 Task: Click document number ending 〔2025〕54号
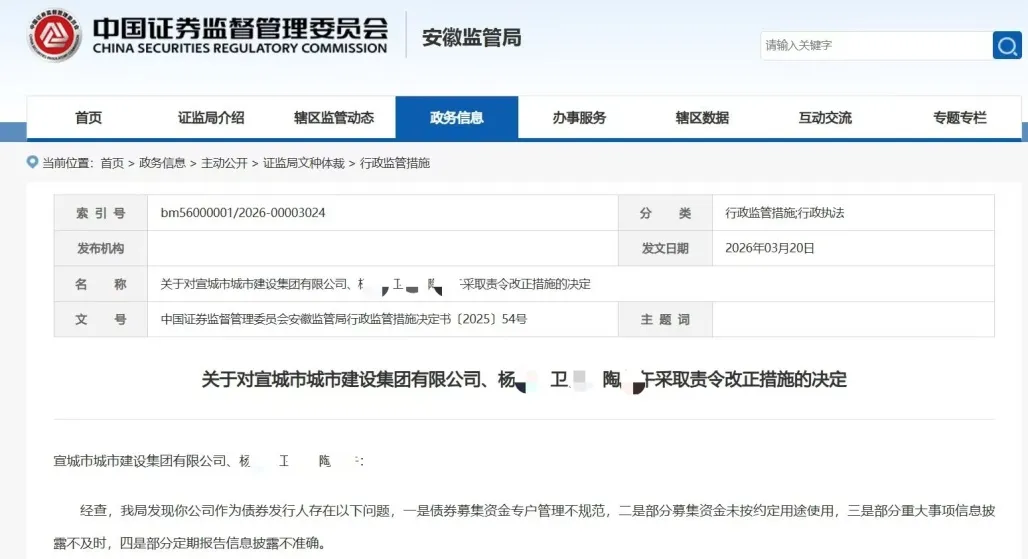(344, 319)
